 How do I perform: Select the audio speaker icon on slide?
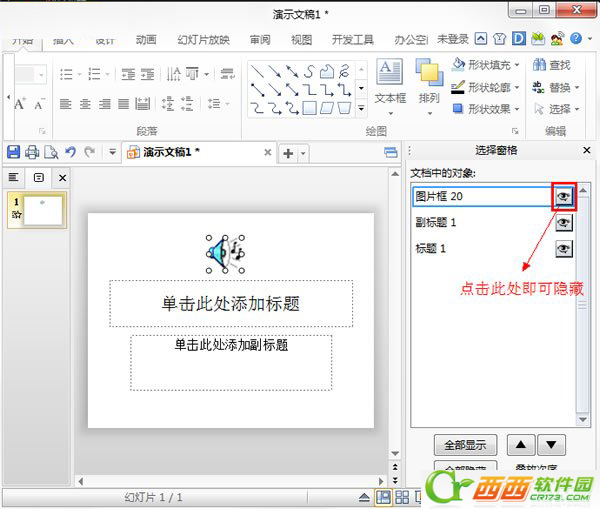(x=225, y=255)
